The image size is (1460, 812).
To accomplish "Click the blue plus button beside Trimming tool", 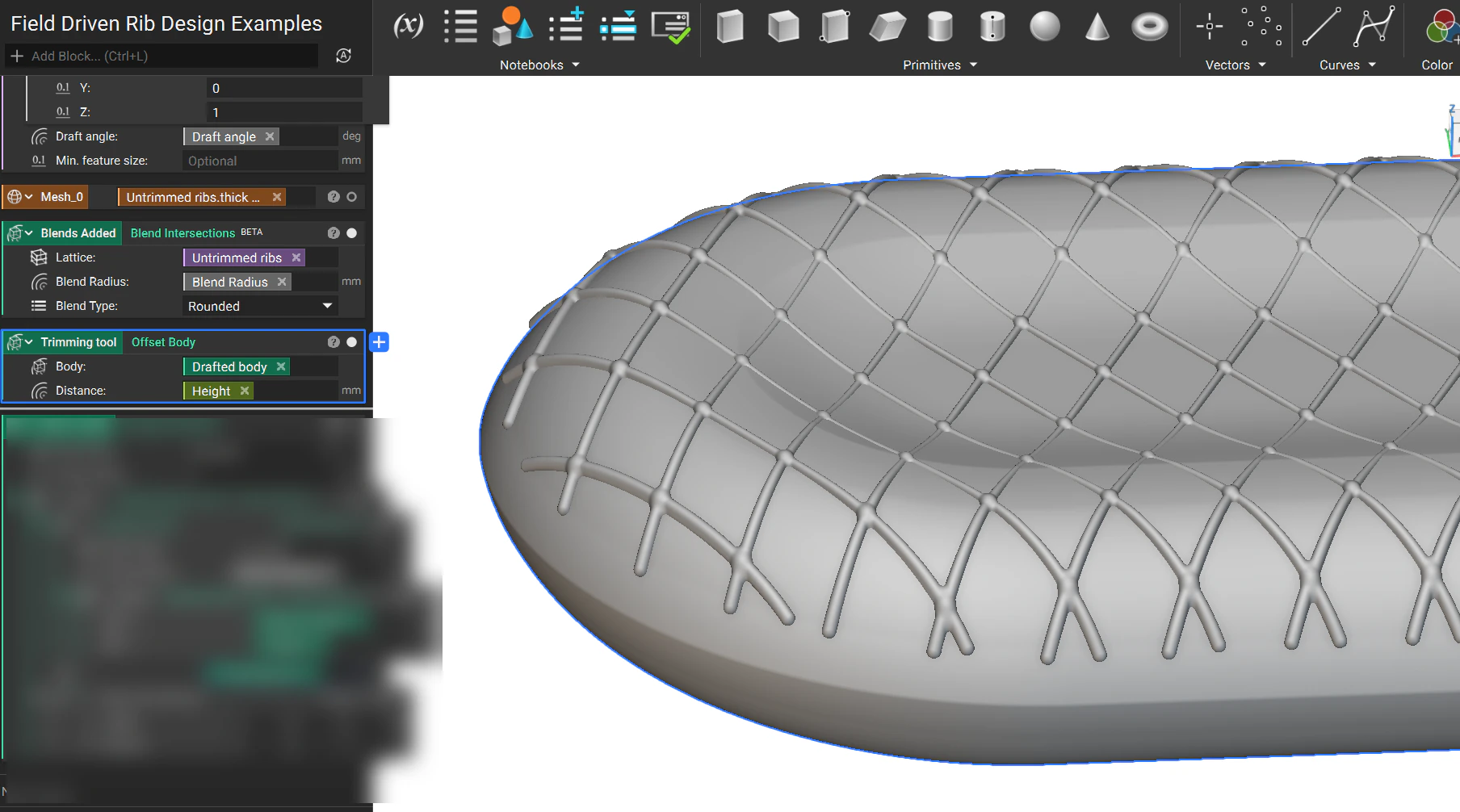I will [379, 342].
